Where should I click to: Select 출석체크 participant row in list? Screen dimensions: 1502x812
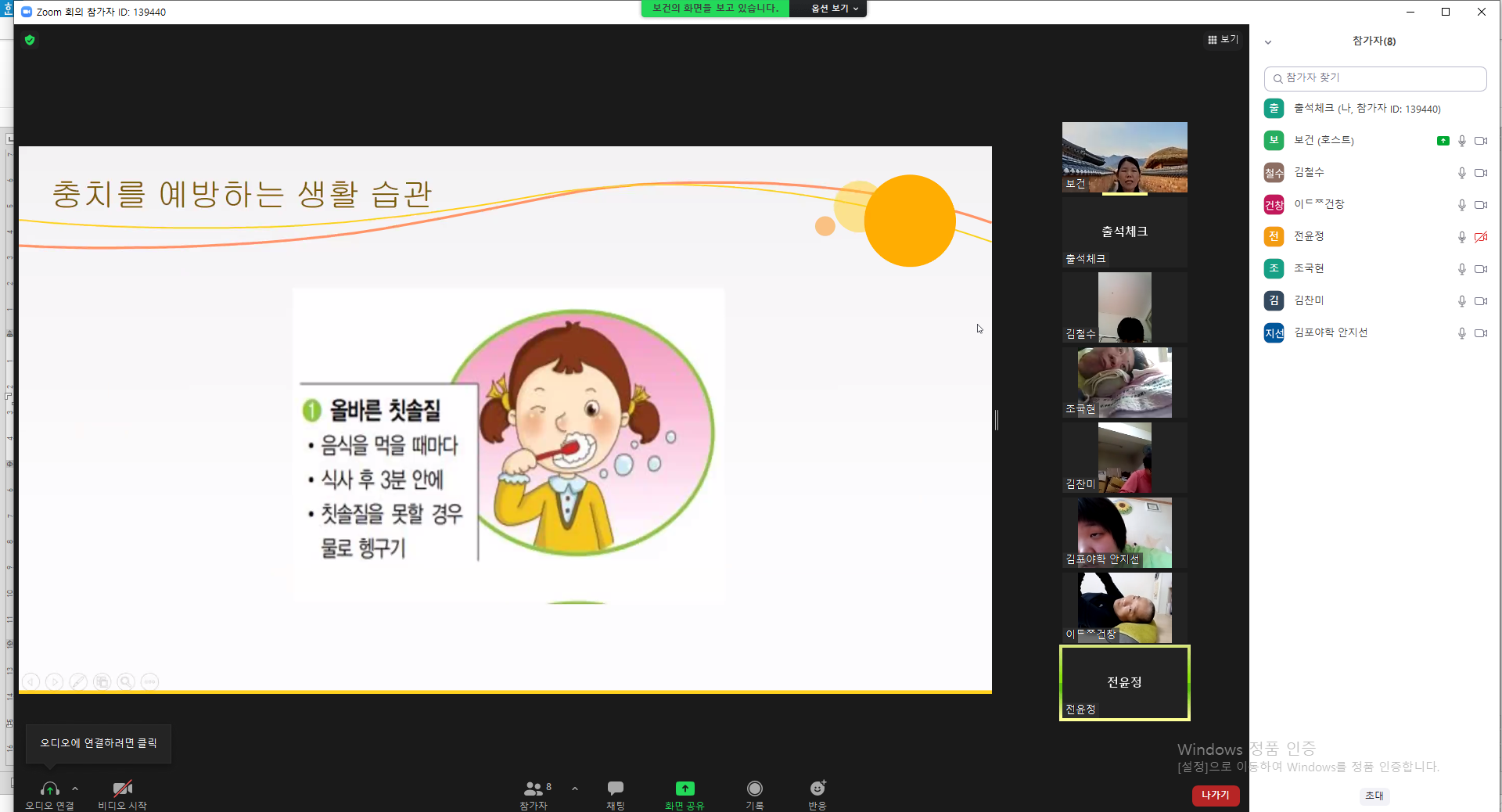[x=1375, y=109]
